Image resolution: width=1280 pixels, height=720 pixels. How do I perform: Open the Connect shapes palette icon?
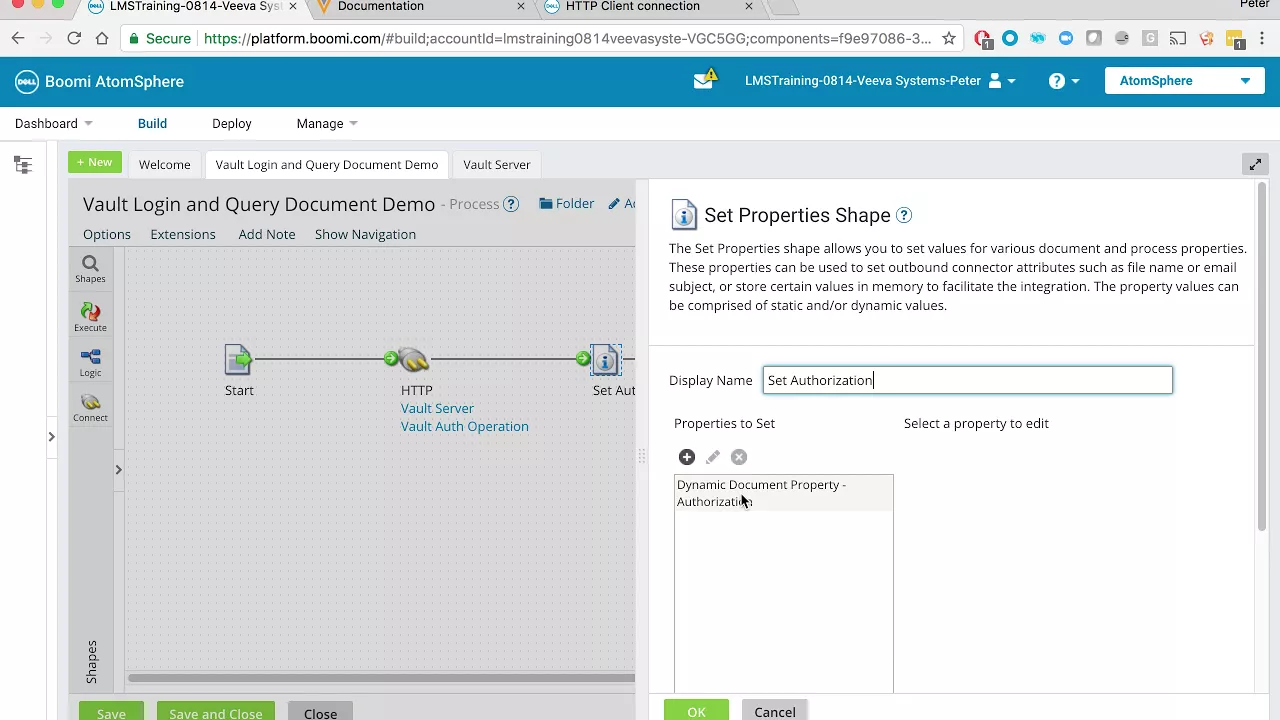pos(90,407)
